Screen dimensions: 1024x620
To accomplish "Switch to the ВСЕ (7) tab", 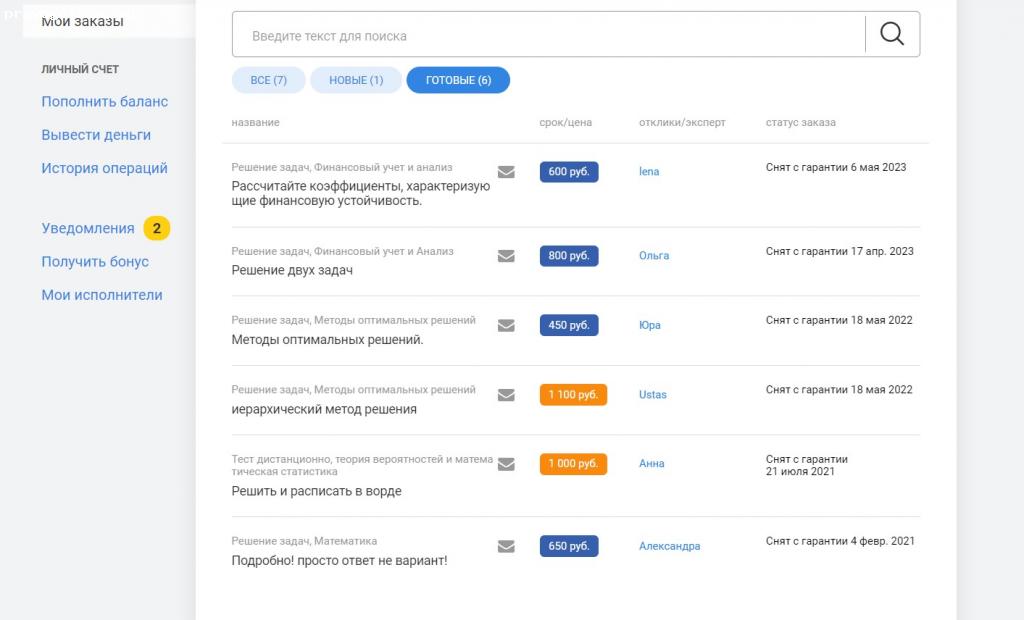I will point(268,80).
